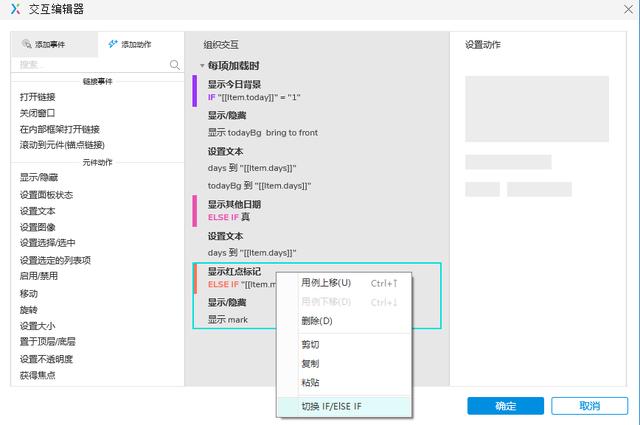Select the 设置选定的列表项 action

click(x=55, y=260)
